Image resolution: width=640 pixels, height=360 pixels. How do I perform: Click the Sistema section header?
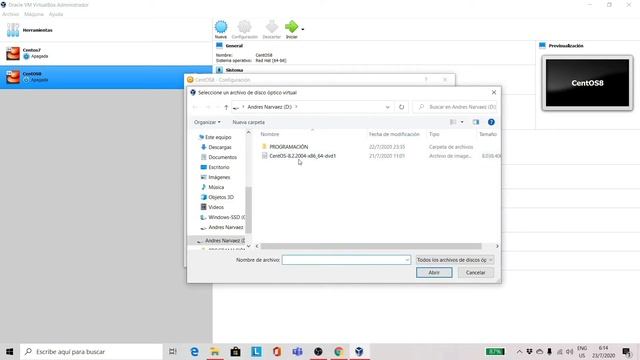(234, 70)
